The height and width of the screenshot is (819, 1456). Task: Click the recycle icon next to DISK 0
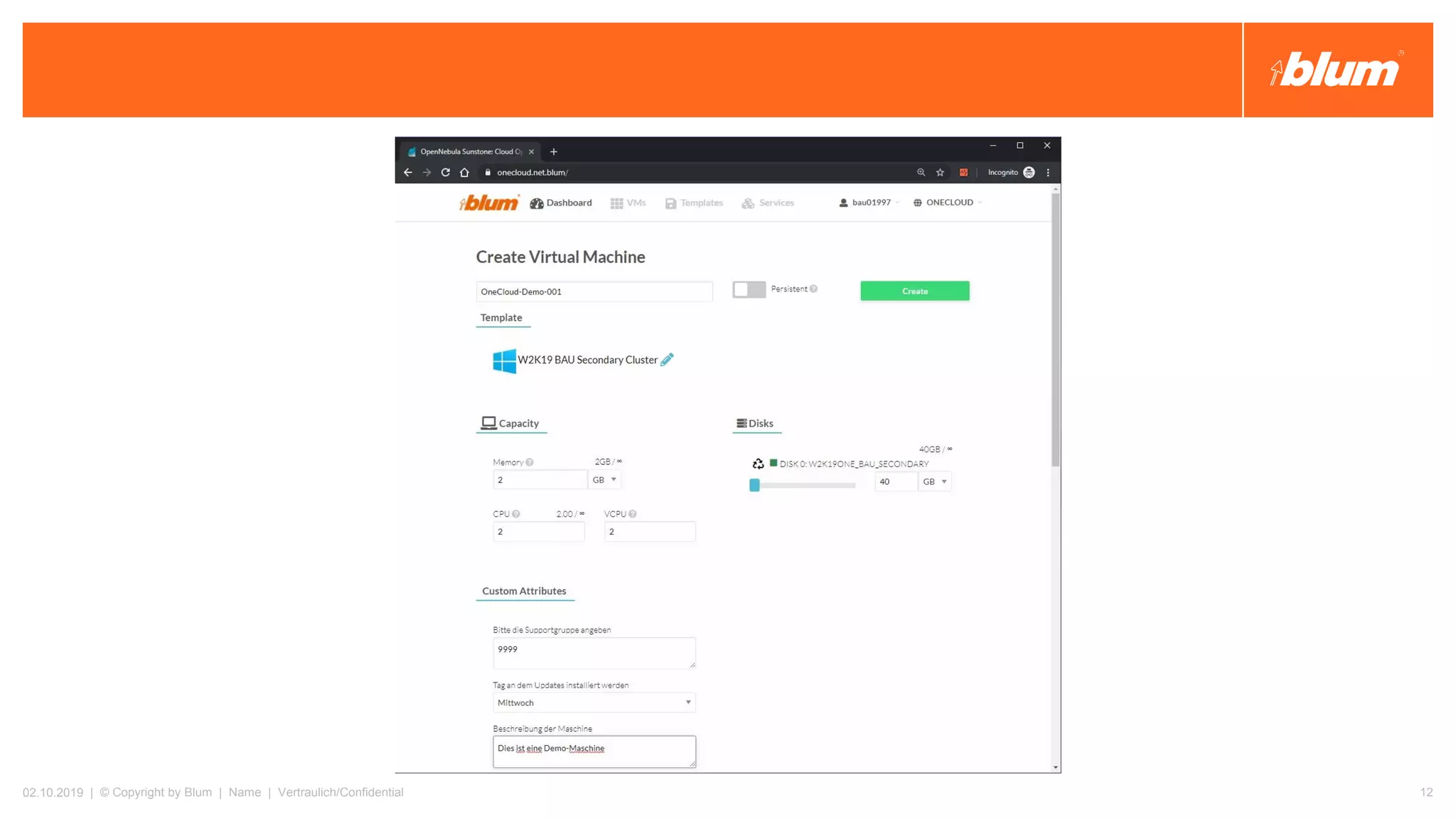point(758,464)
